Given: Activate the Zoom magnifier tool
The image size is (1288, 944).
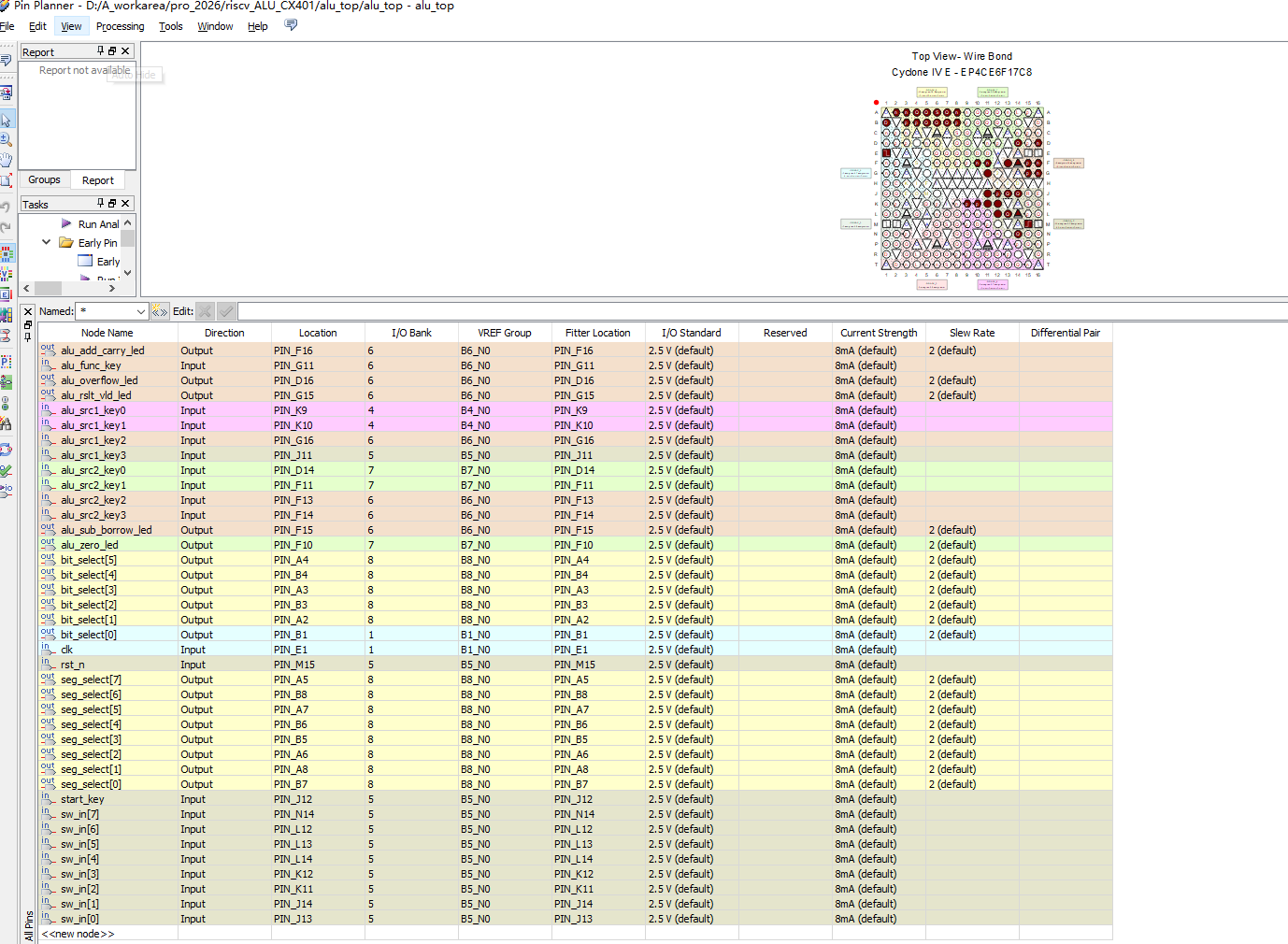Looking at the screenshot, I should pyautogui.click(x=6, y=139).
